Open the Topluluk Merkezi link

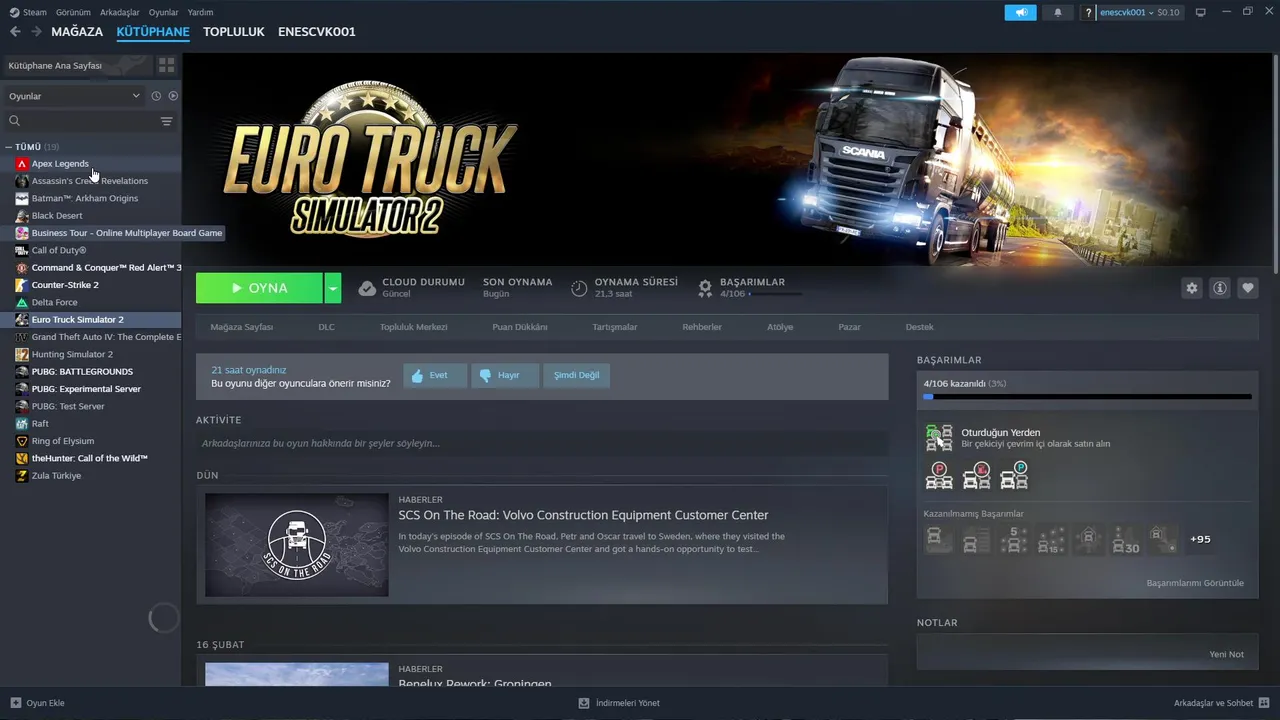coord(414,327)
